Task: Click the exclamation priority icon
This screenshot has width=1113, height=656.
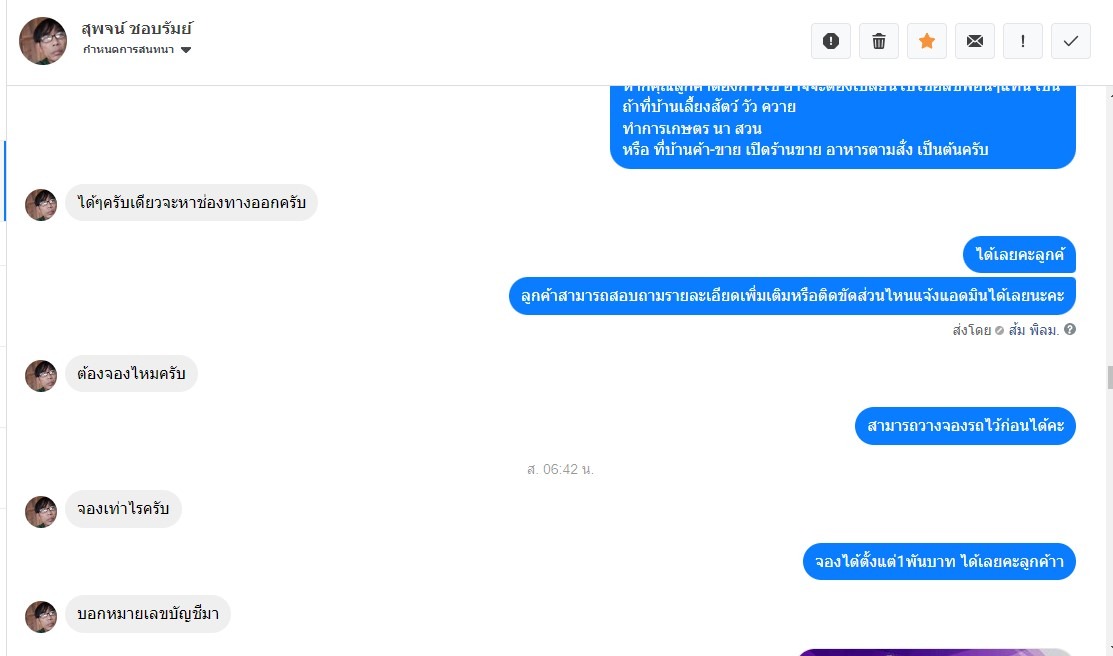Action: point(1022,41)
